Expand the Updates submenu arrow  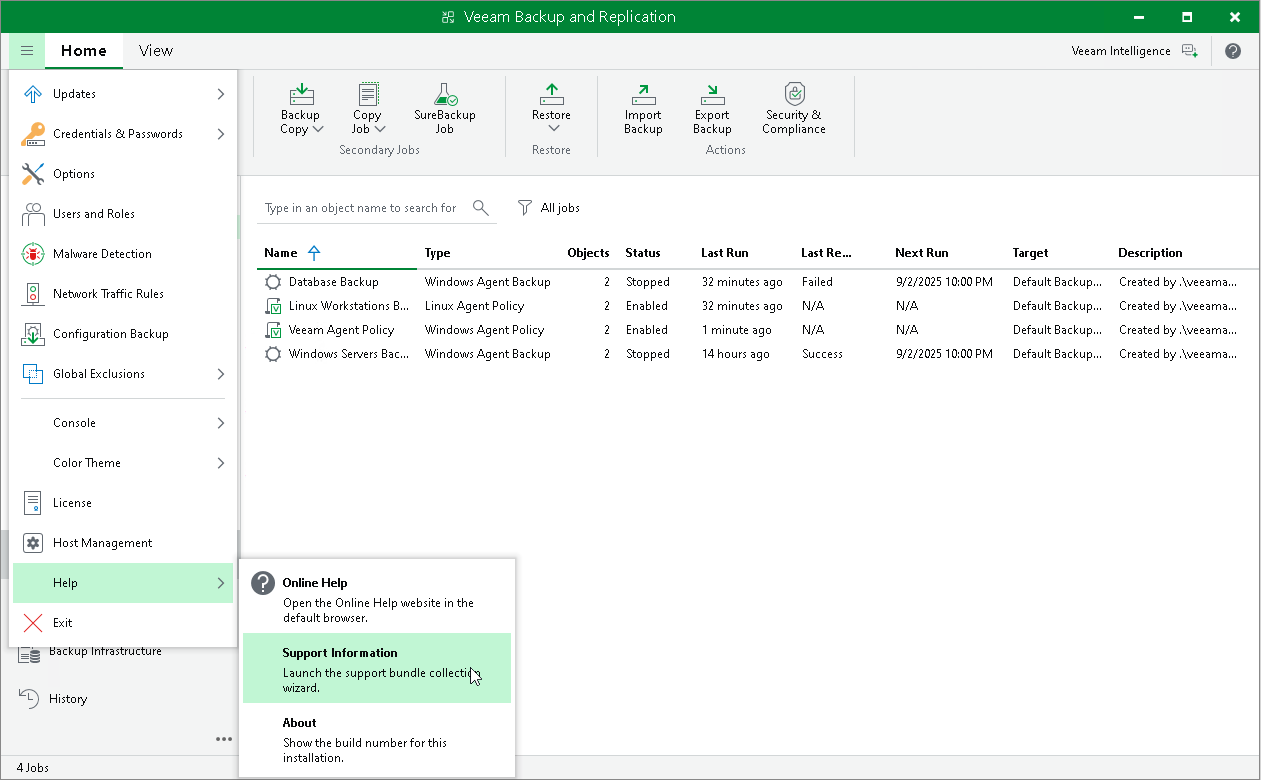pos(220,94)
